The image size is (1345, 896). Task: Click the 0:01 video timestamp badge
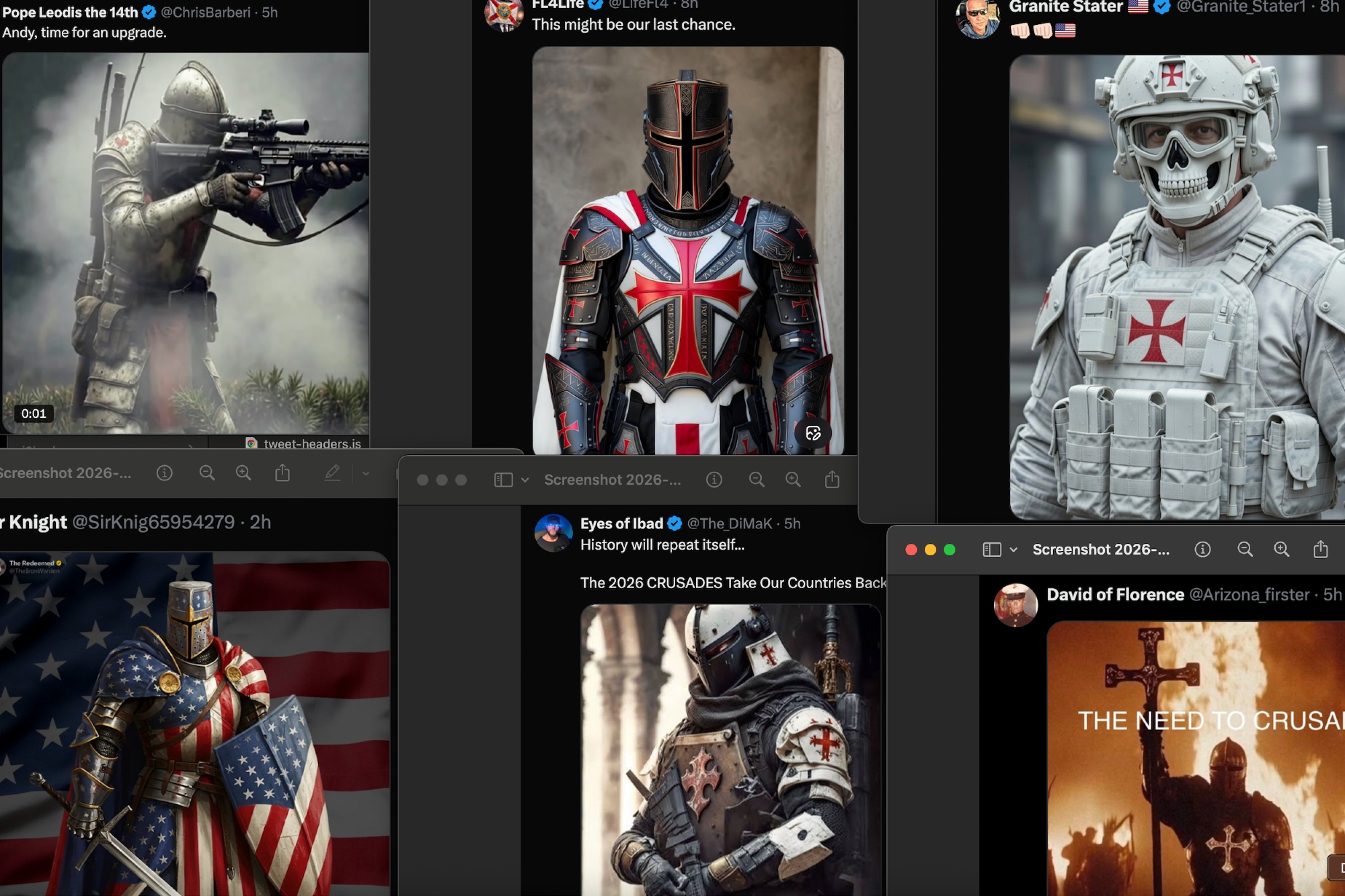coord(34,413)
